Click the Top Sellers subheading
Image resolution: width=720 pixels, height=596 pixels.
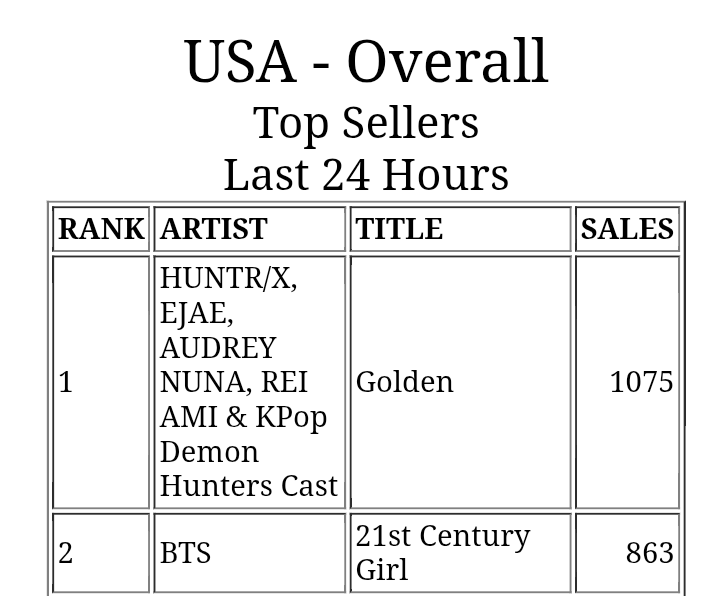tap(366, 122)
